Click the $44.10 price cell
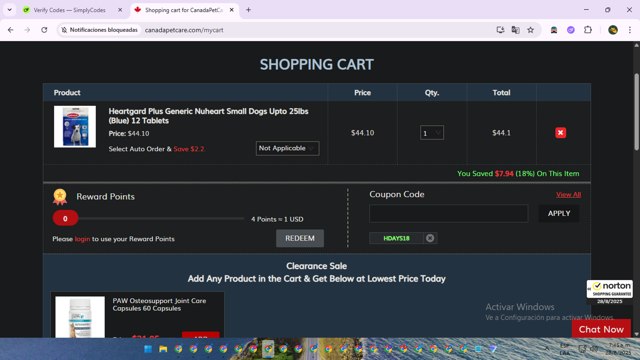Image resolution: width=640 pixels, height=360 pixels. 362,133
